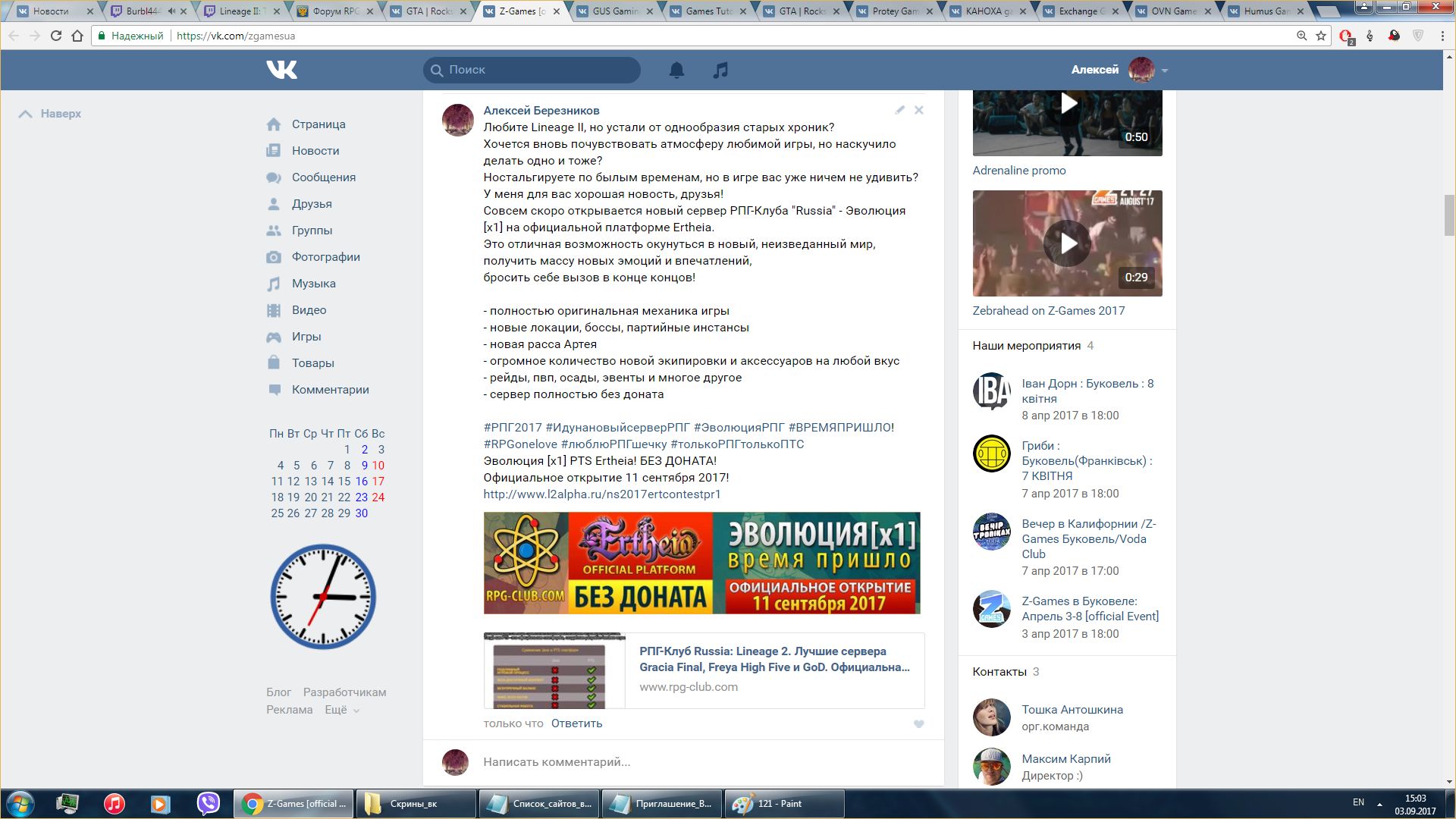Open Вечер в Калифорнии event
Screen dimensions: 1456x819
coord(1089,539)
